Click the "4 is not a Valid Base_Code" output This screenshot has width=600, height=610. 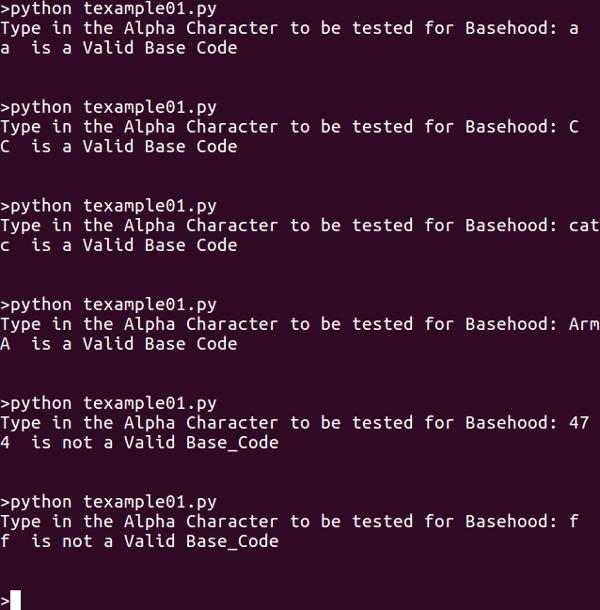(139, 442)
